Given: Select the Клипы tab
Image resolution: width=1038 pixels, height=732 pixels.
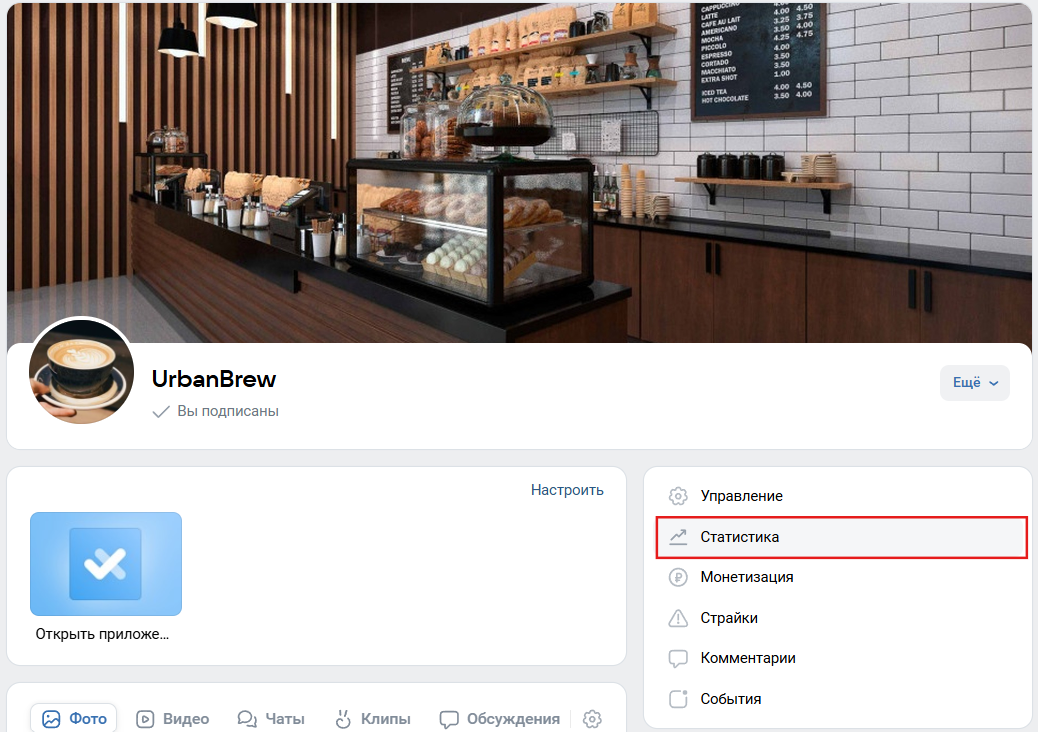Looking at the screenshot, I should coord(372,719).
